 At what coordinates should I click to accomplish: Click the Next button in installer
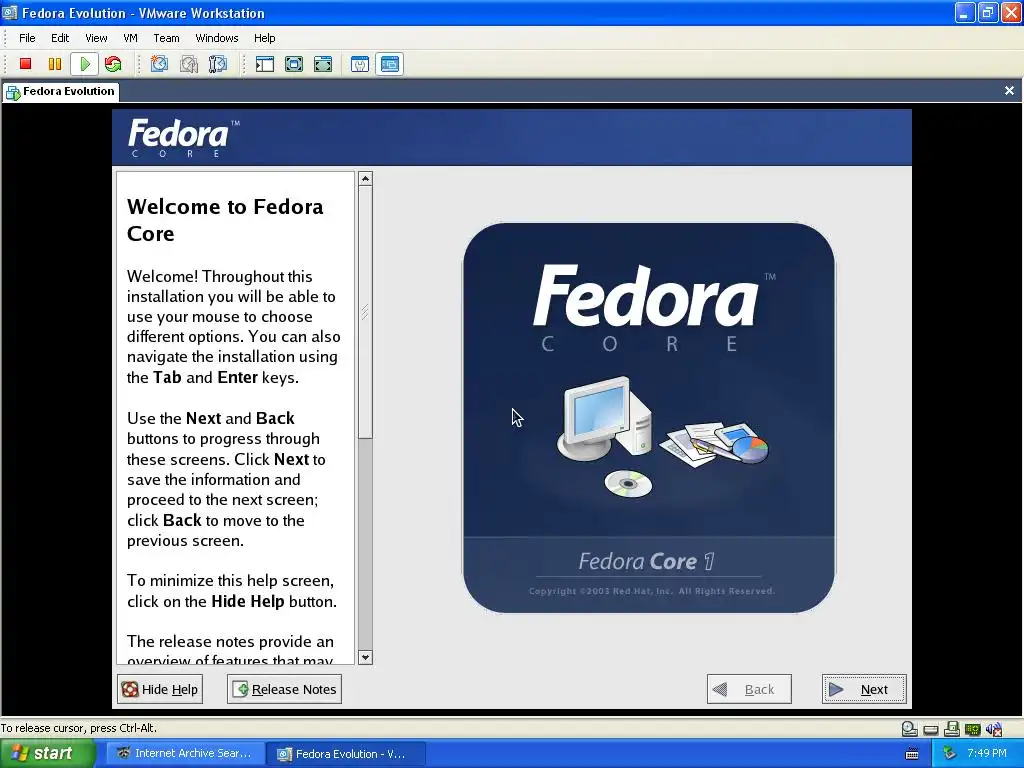click(864, 689)
